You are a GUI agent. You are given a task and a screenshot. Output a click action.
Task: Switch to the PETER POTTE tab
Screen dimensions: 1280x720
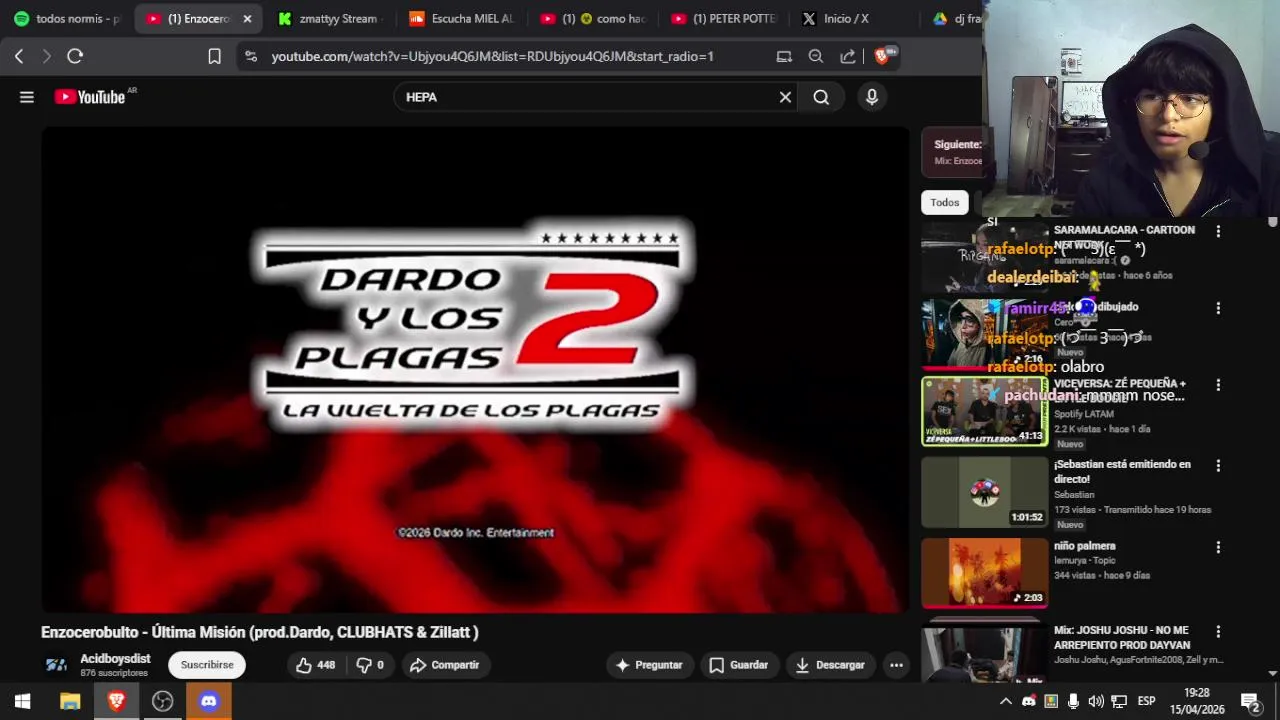(724, 18)
